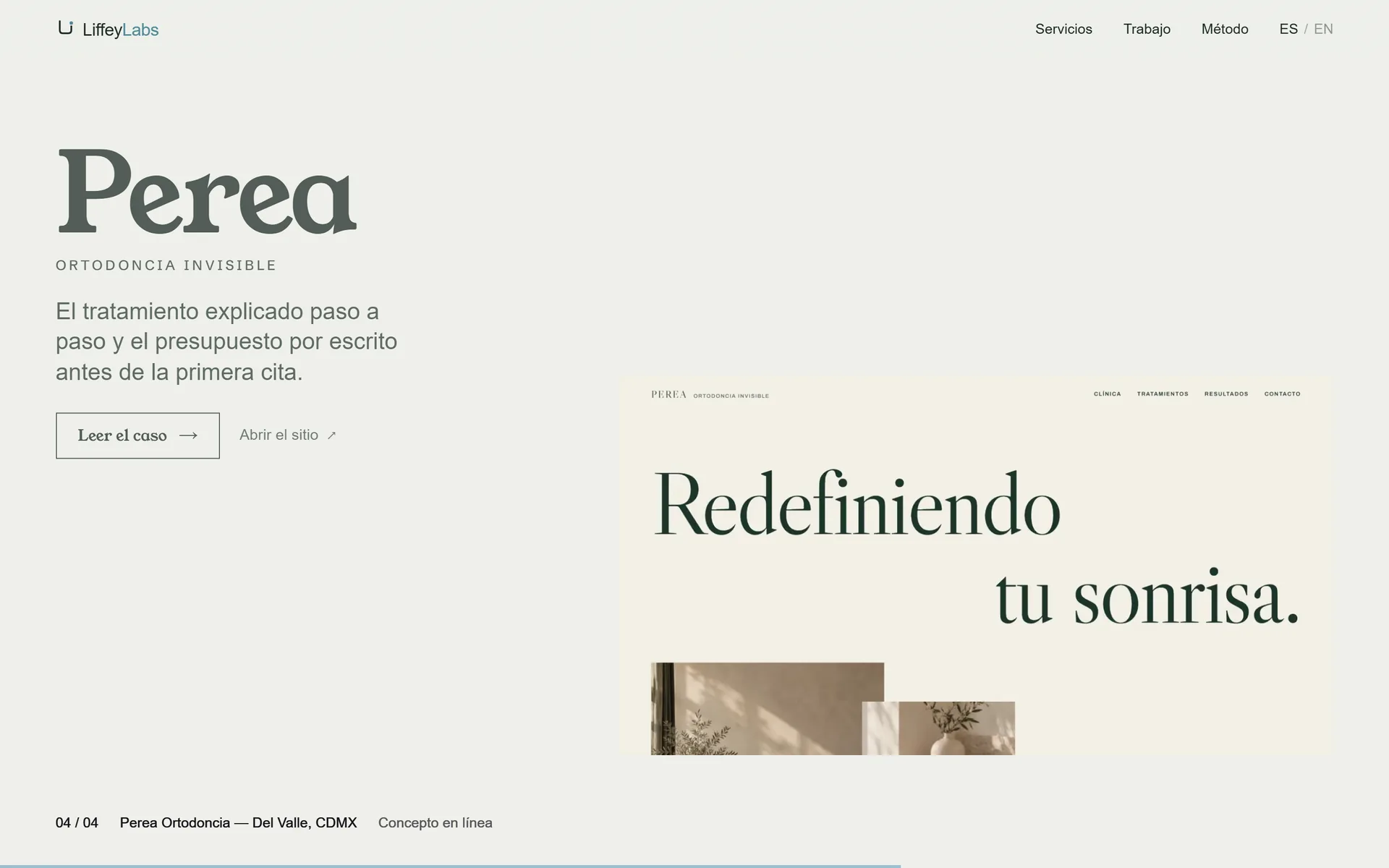Click the large wall photo in preview
This screenshot has height=868, width=1389.
pyautogui.click(x=767, y=709)
